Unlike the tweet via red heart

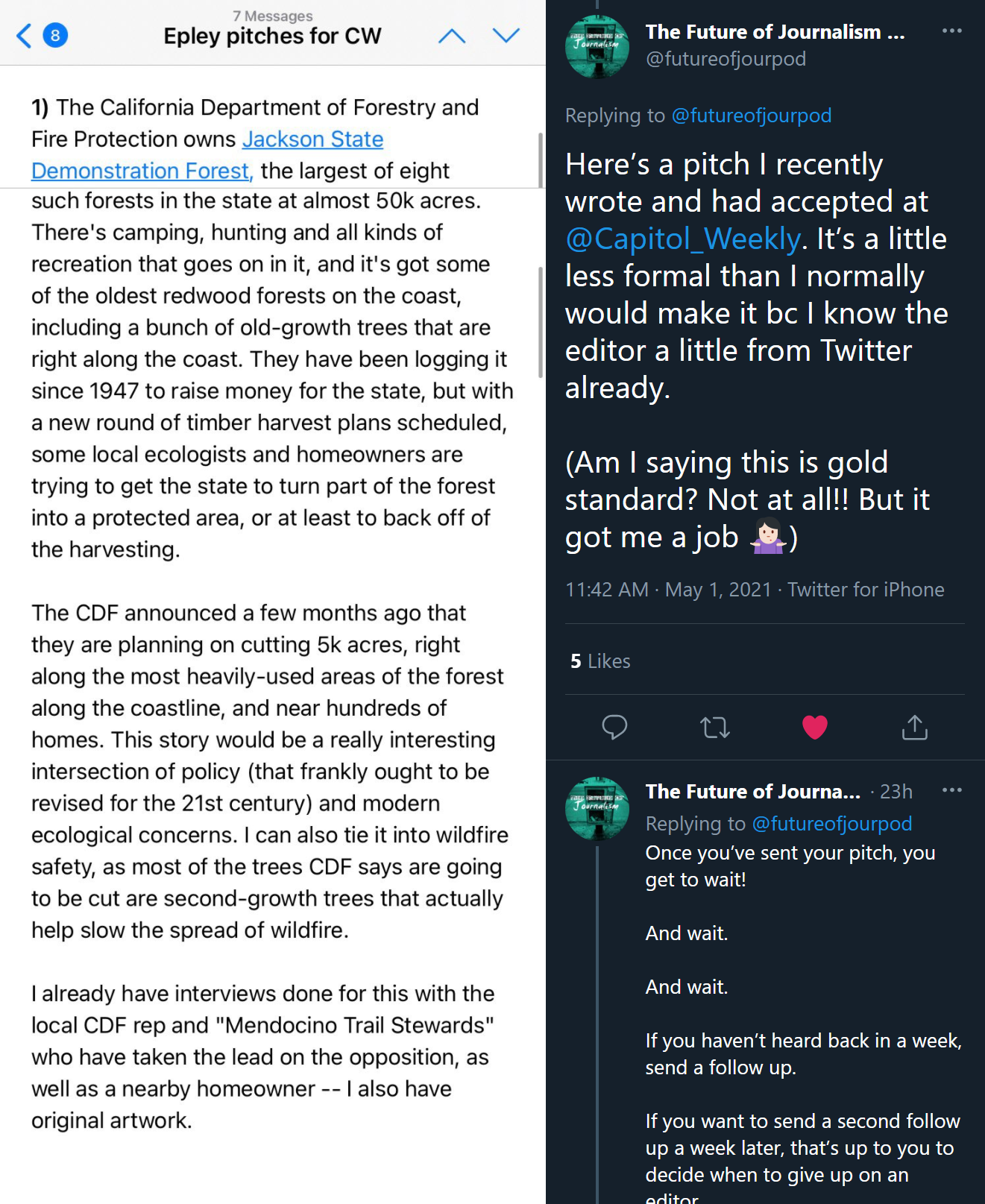click(814, 727)
